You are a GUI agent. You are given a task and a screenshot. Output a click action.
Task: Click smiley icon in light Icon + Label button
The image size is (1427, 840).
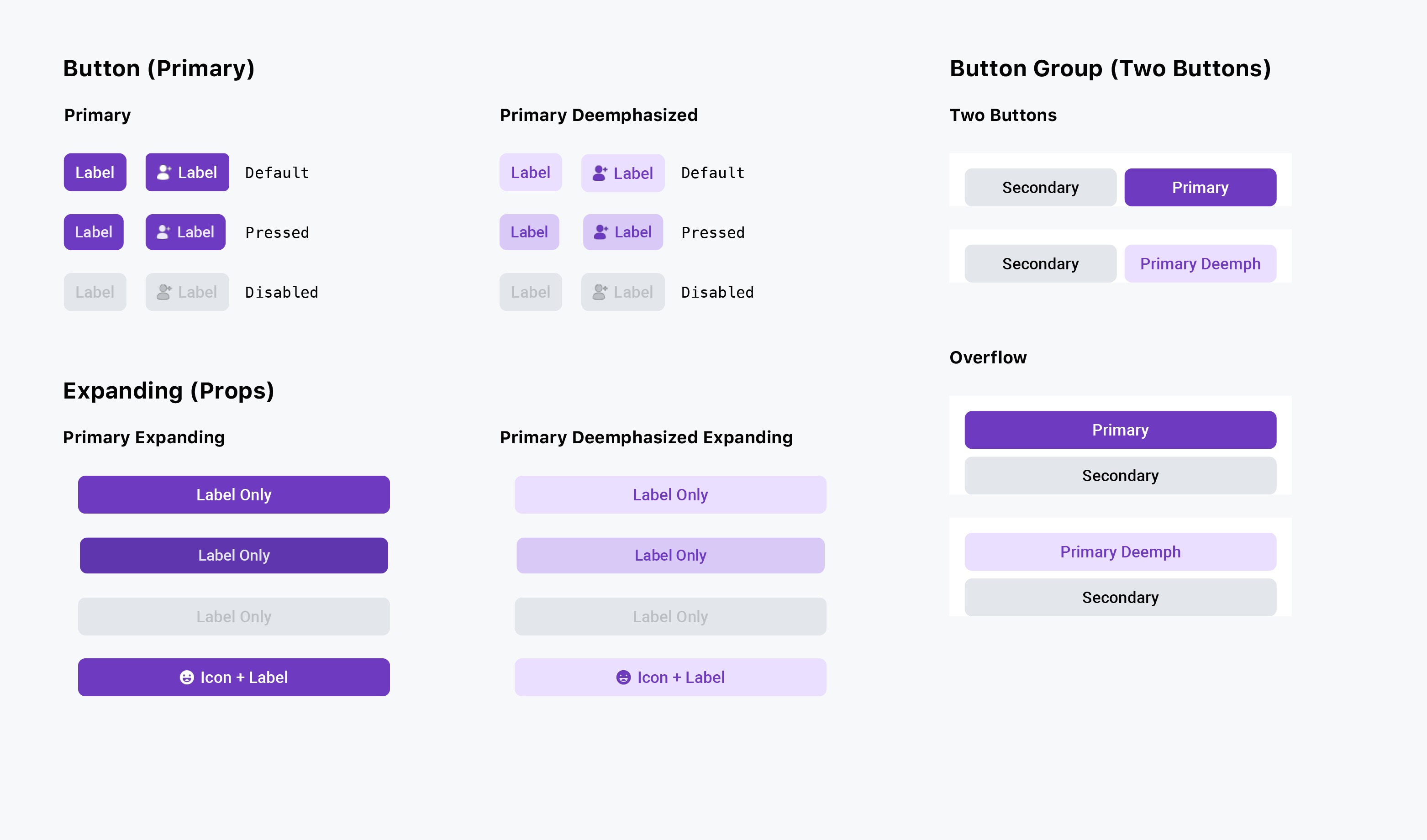pyautogui.click(x=623, y=677)
